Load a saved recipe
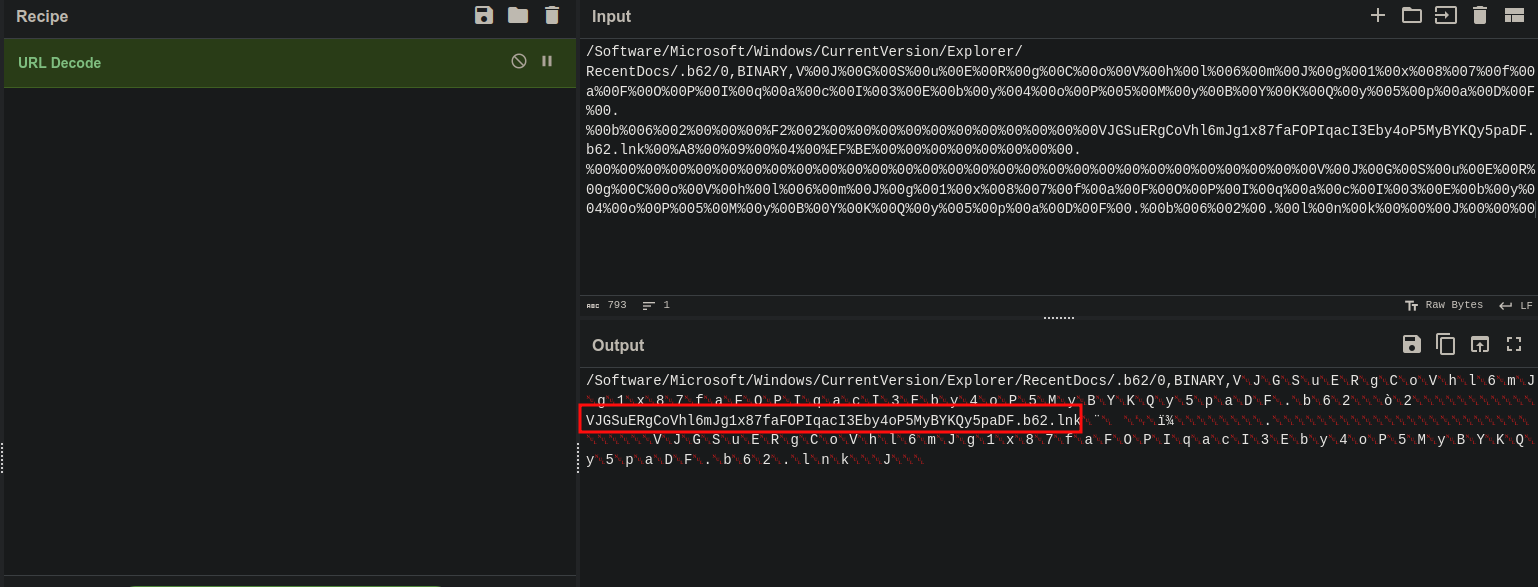This screenshot has width=1538, height=587. point(516,15)
